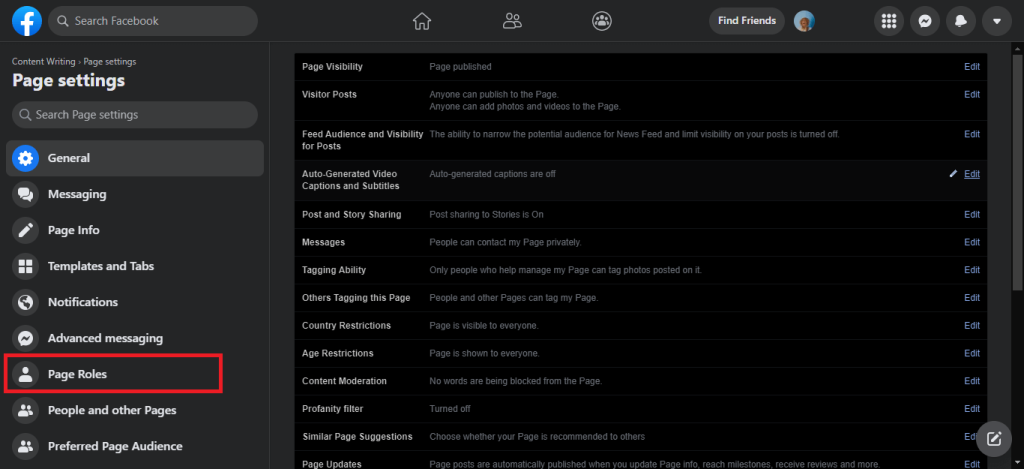Click the Notifications globe icon in sidebar
This screenshot has width=1024, height=469.
tap(25, 302)
